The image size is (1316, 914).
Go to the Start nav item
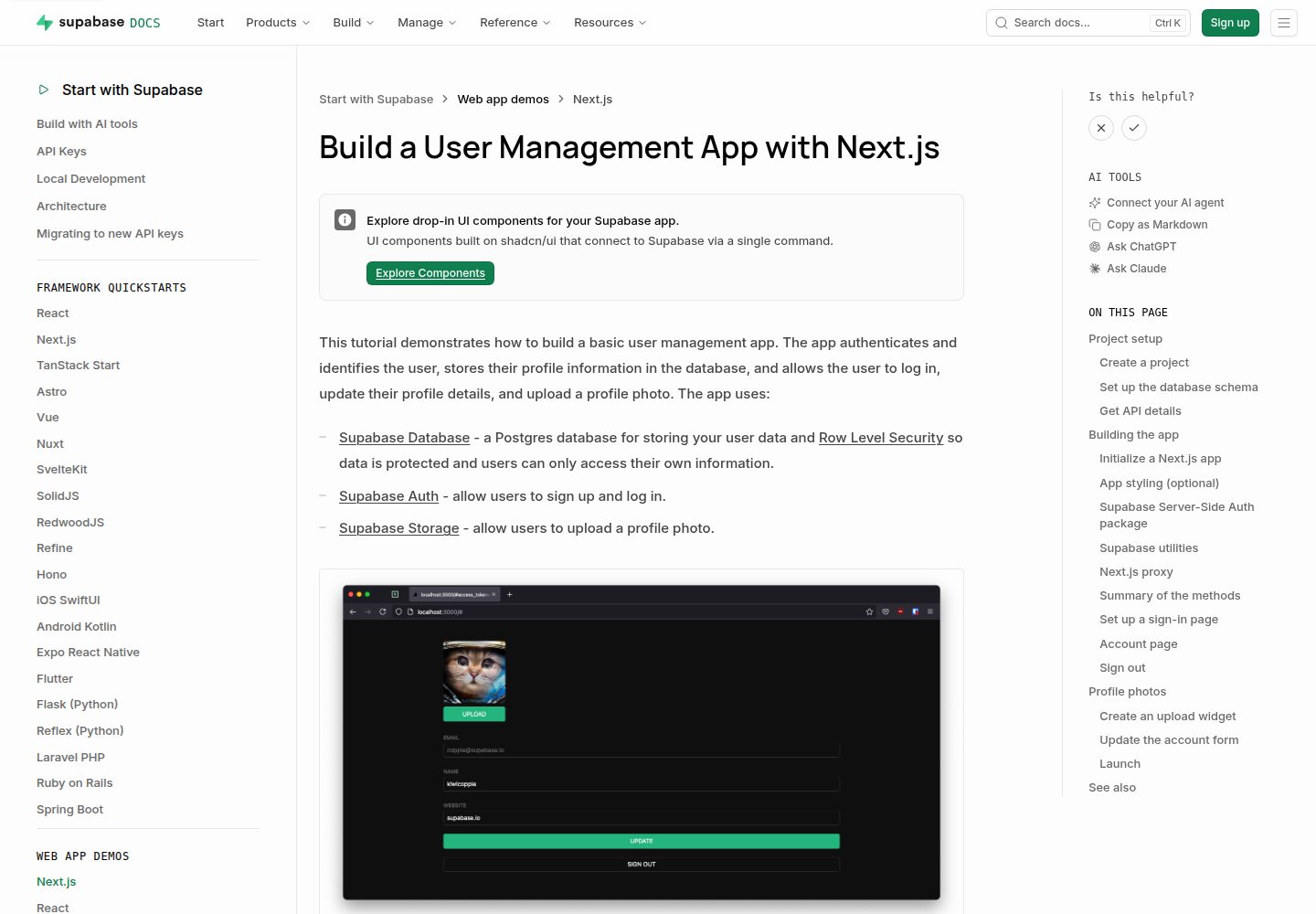(x=210, y=23)
